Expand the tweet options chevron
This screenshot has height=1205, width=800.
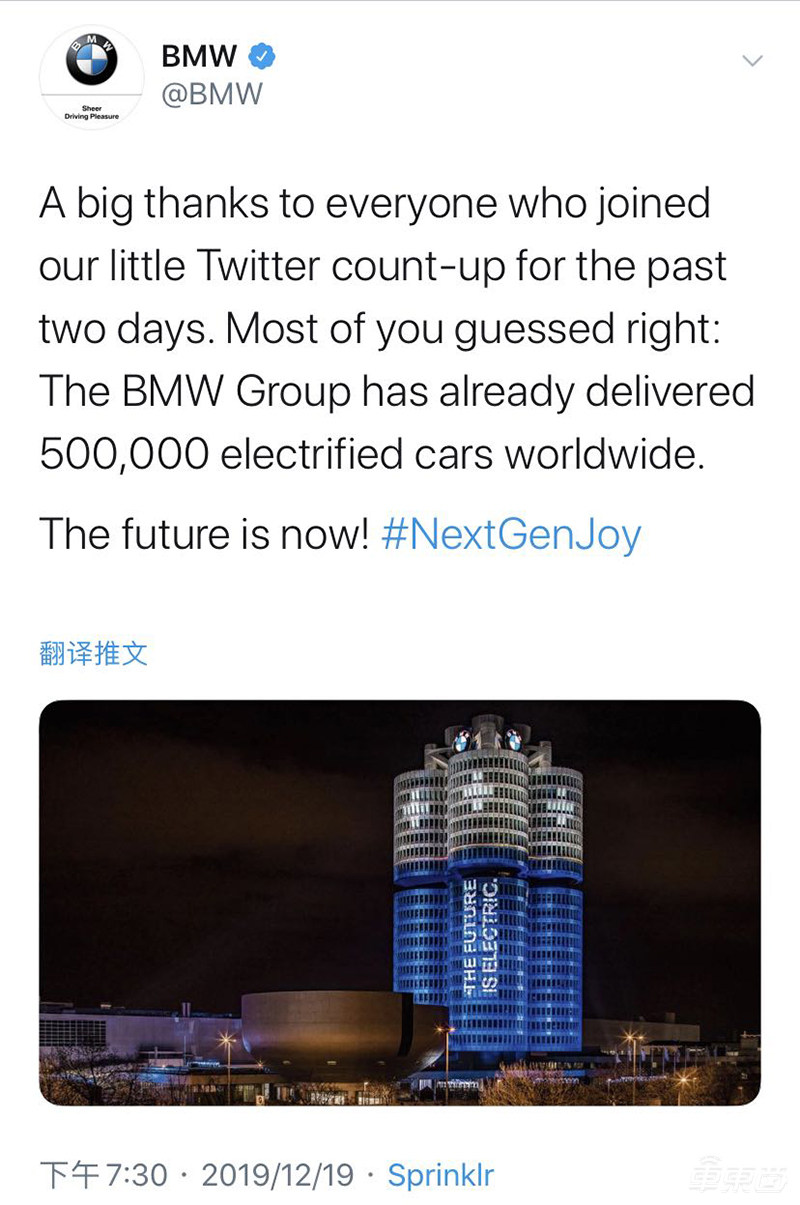(751, 61)
